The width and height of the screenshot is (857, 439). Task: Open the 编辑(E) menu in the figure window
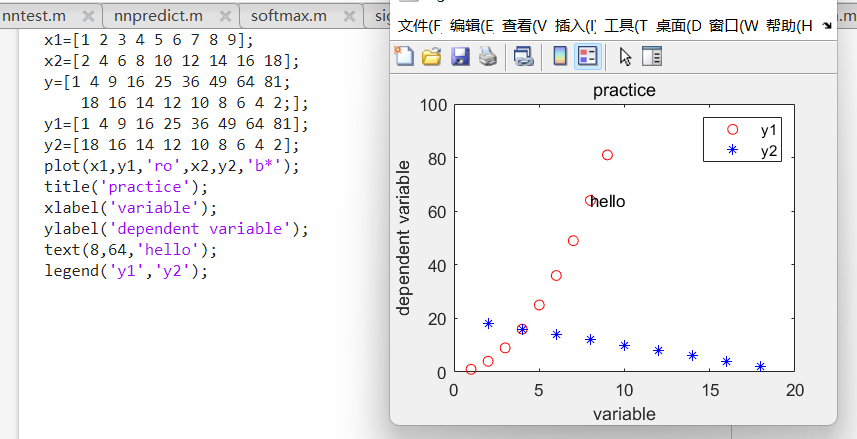[472, 25]
